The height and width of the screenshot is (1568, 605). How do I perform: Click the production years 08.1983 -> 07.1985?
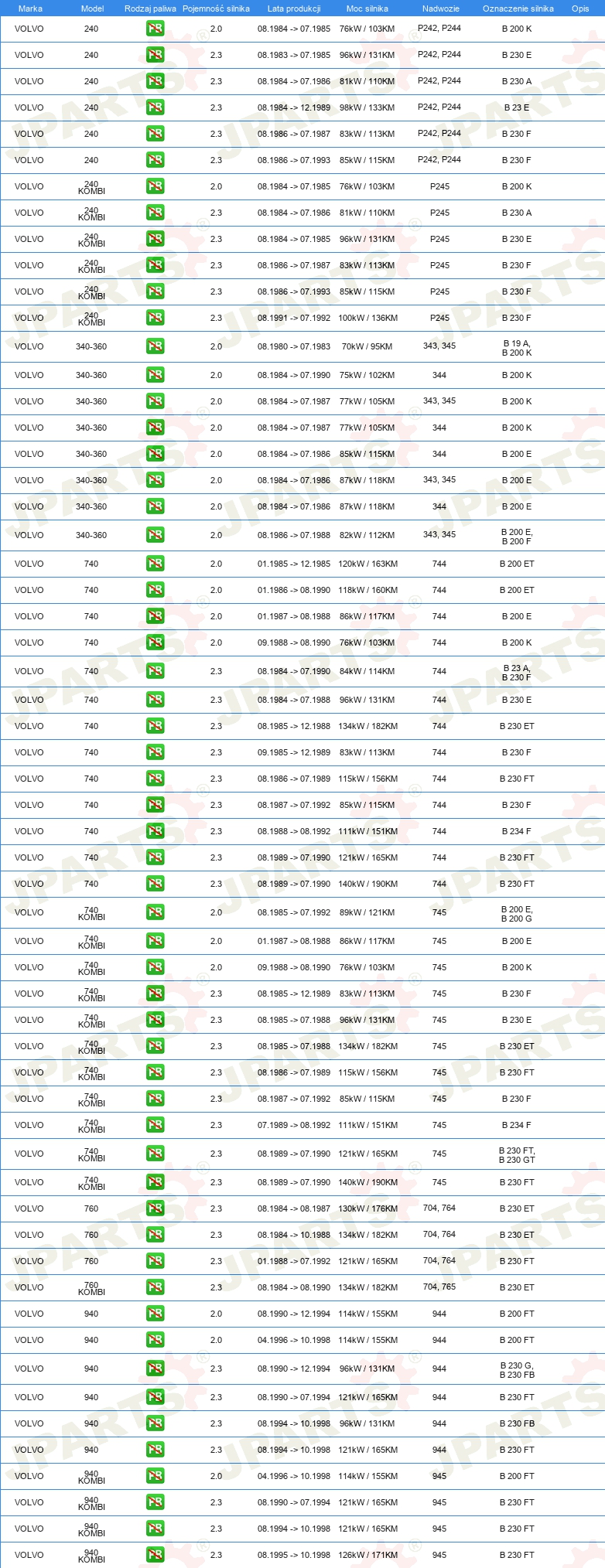coord(294,55)
